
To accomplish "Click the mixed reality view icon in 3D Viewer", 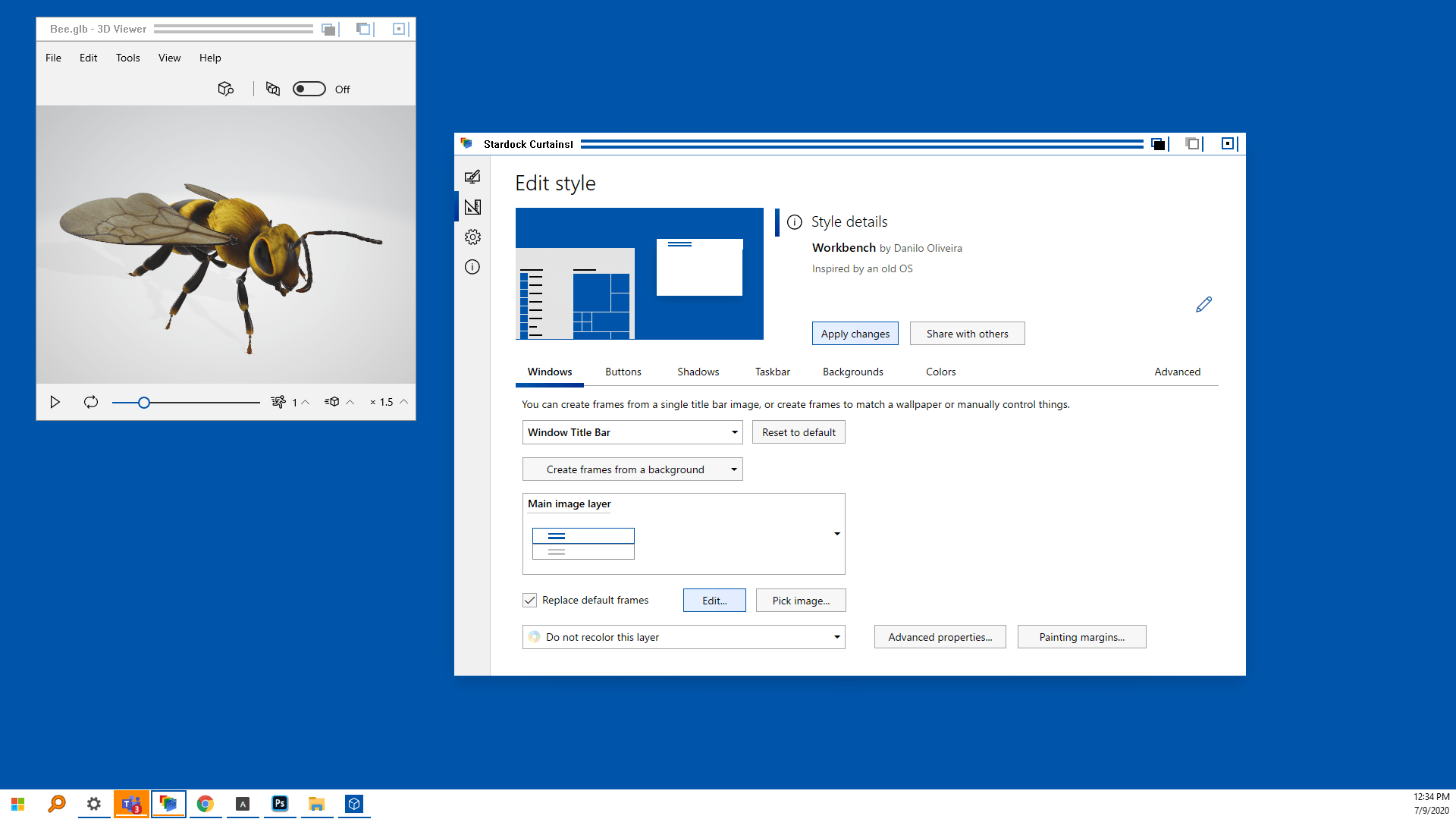I will tap(273, 89).
